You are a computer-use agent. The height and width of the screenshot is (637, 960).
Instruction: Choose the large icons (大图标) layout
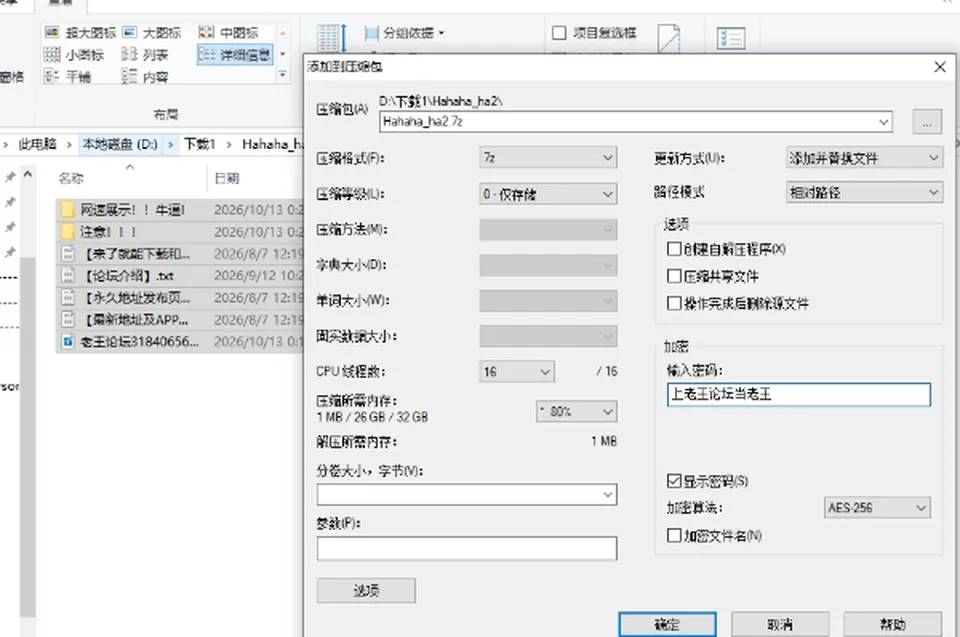pyautogui.click(x=152, y=32)
